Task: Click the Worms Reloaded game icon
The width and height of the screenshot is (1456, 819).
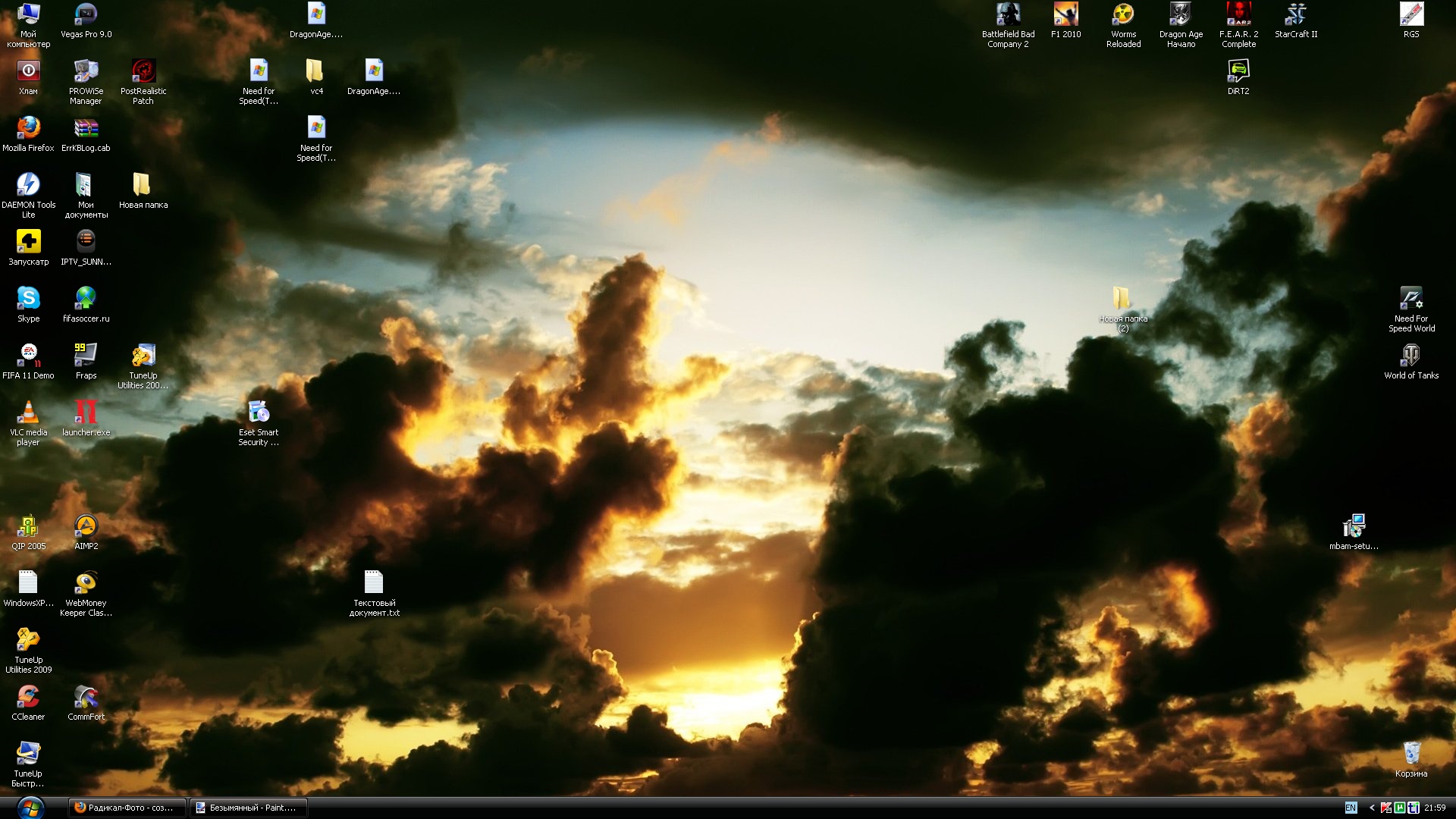Action: [1123, 15]
